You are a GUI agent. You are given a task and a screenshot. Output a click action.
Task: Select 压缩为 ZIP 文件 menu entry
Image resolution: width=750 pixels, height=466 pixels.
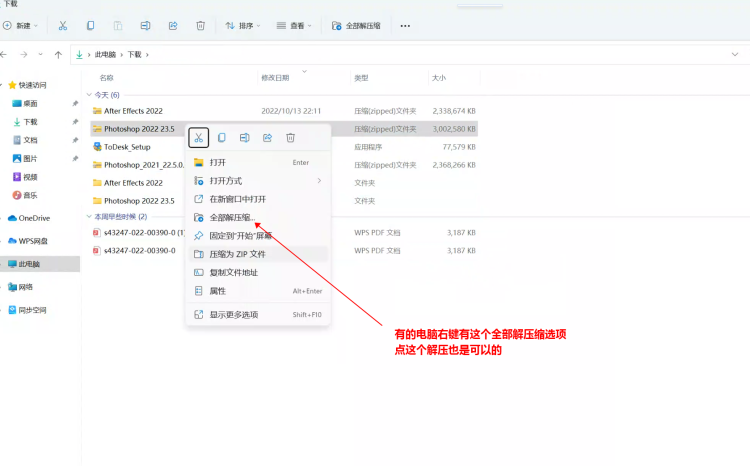(x=237, y=254)
